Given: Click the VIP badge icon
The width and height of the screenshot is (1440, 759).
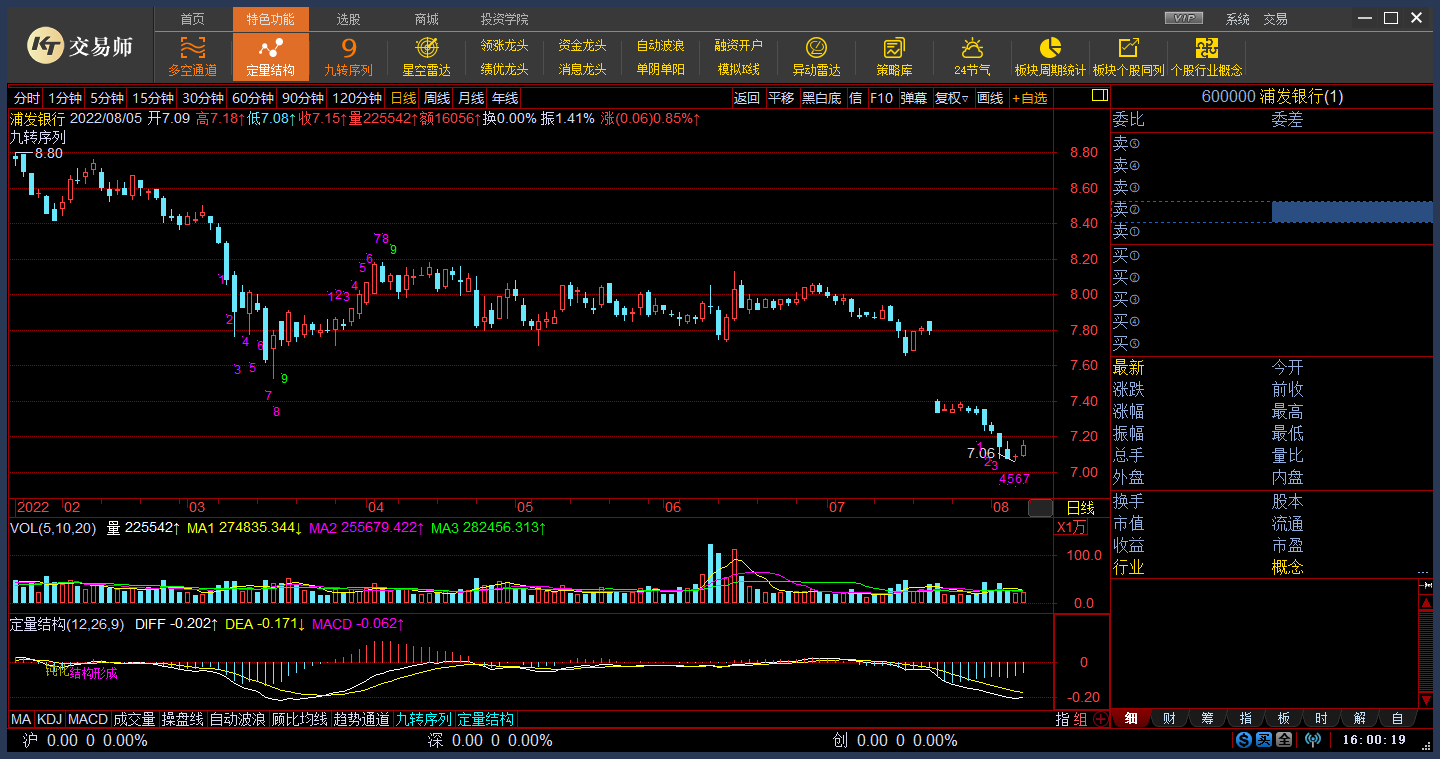Looking at the screenshot, I should coord(1184,18).
